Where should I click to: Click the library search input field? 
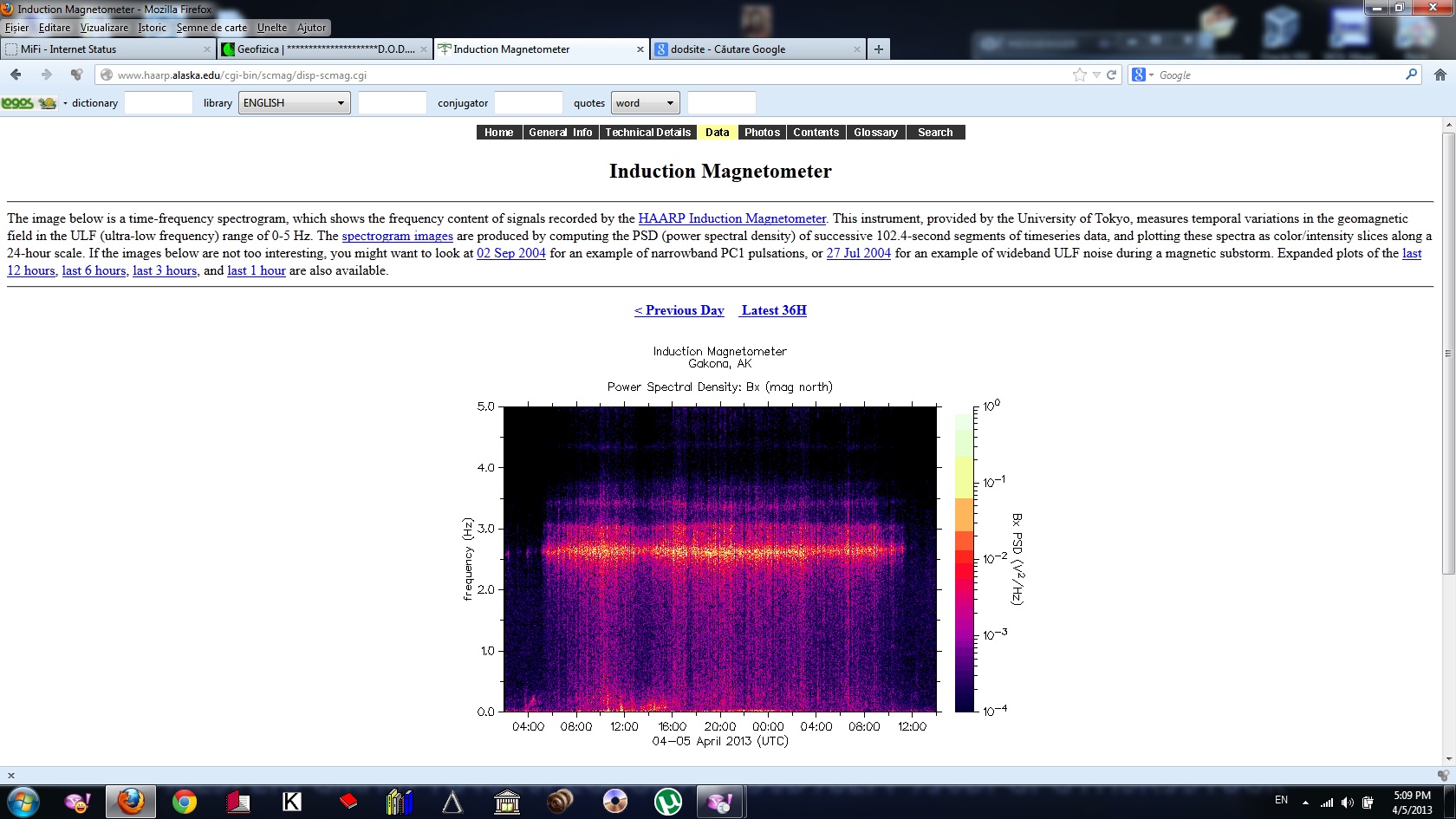392,102
